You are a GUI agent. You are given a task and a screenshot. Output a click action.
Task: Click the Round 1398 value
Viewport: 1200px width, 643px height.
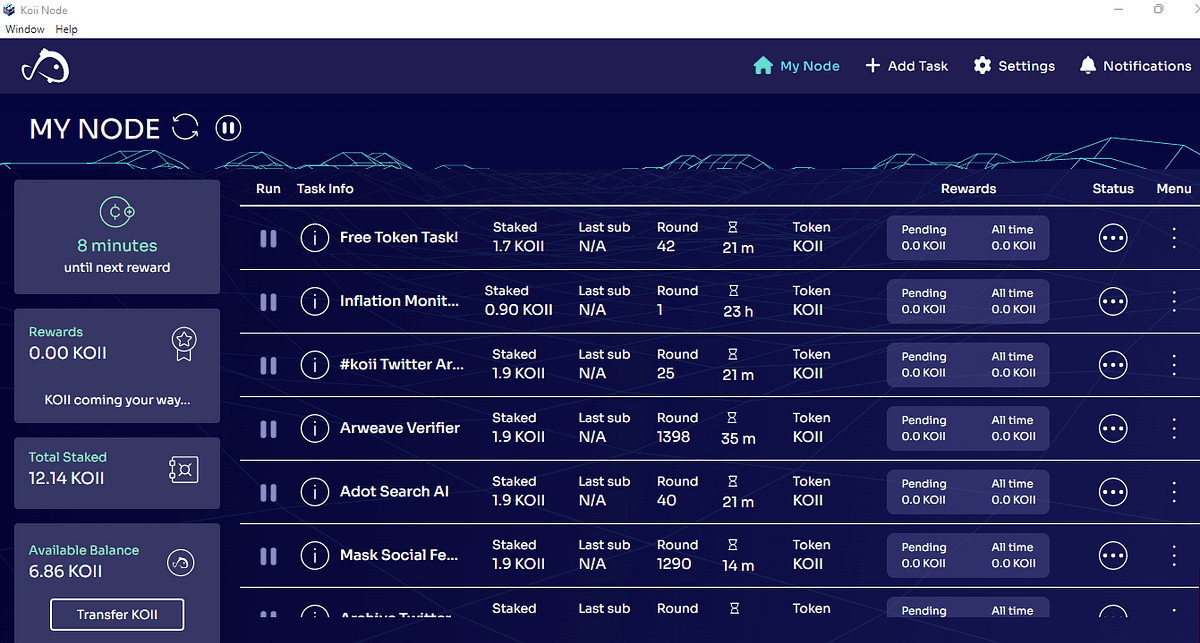676,437
